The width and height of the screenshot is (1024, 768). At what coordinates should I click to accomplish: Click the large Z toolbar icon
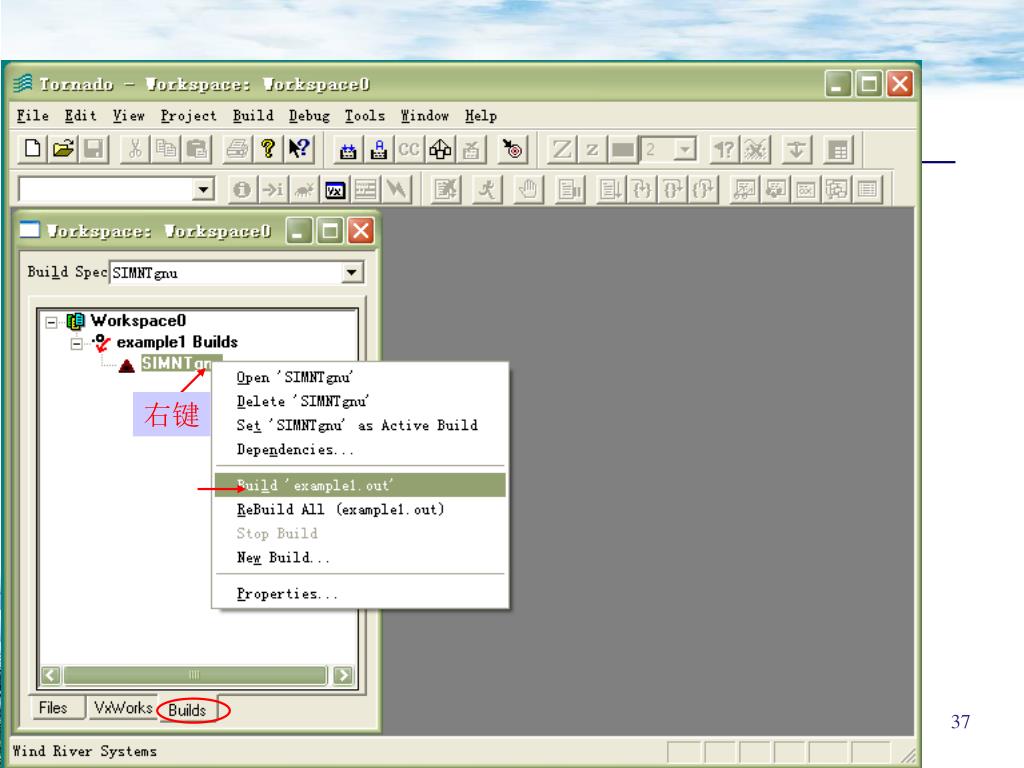click(561, 150)
